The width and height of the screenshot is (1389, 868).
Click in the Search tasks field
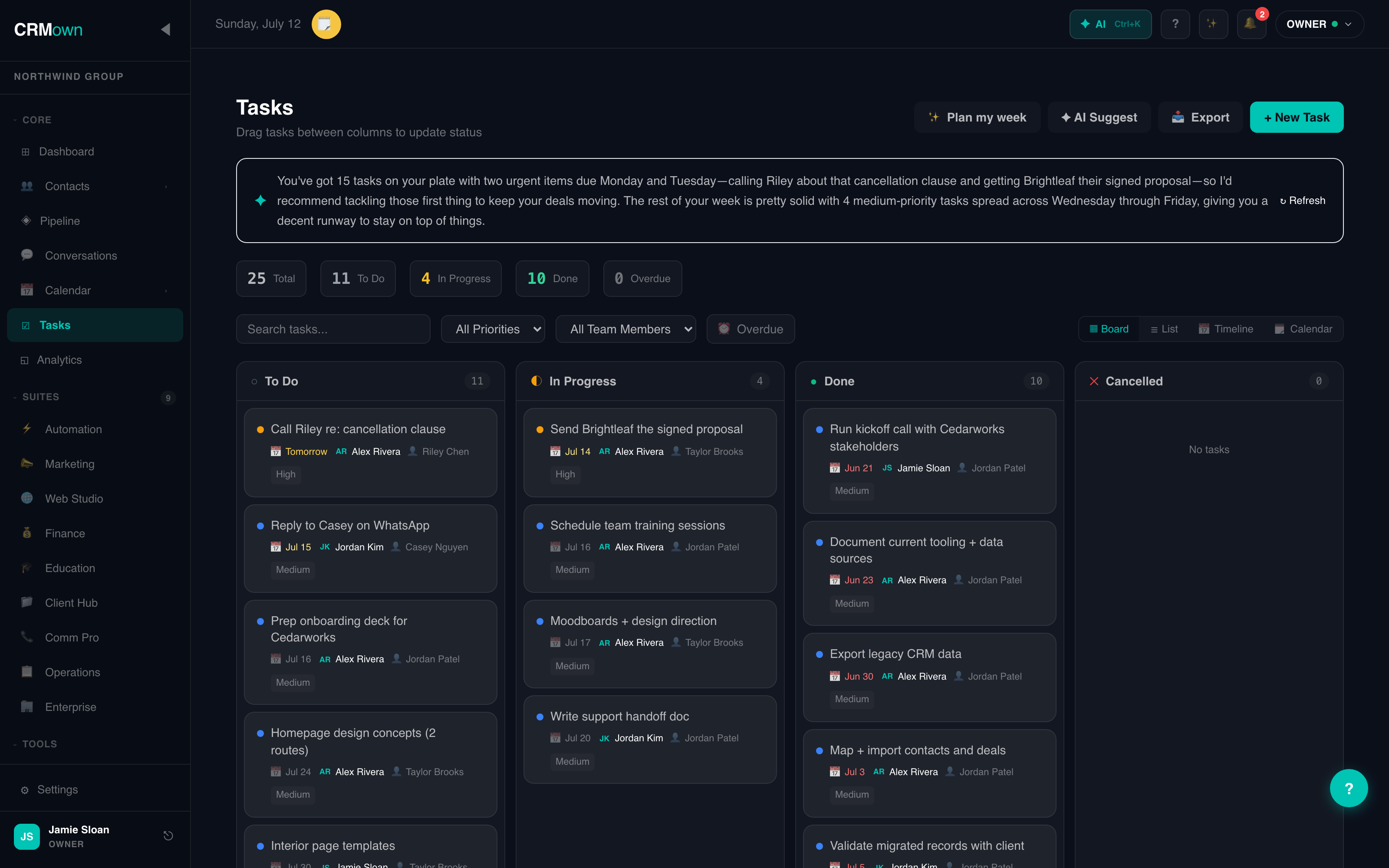[333, 329]
